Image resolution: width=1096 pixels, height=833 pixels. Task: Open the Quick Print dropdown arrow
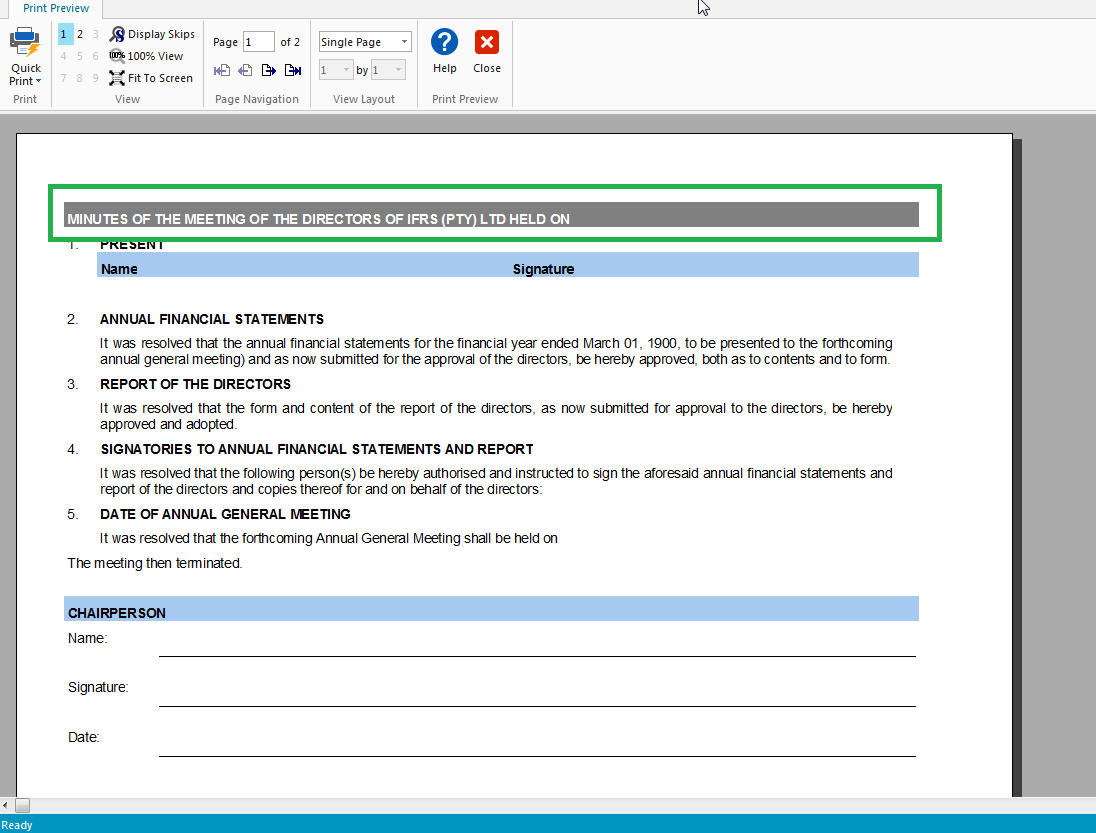38,81
